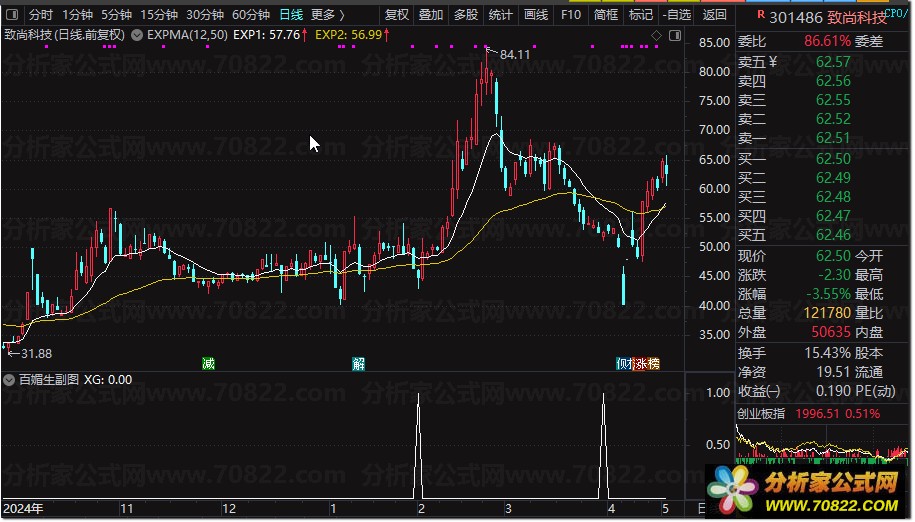Open the 百媚生副图 indicator dropdown
915x522 pixels.
point(9,380)
